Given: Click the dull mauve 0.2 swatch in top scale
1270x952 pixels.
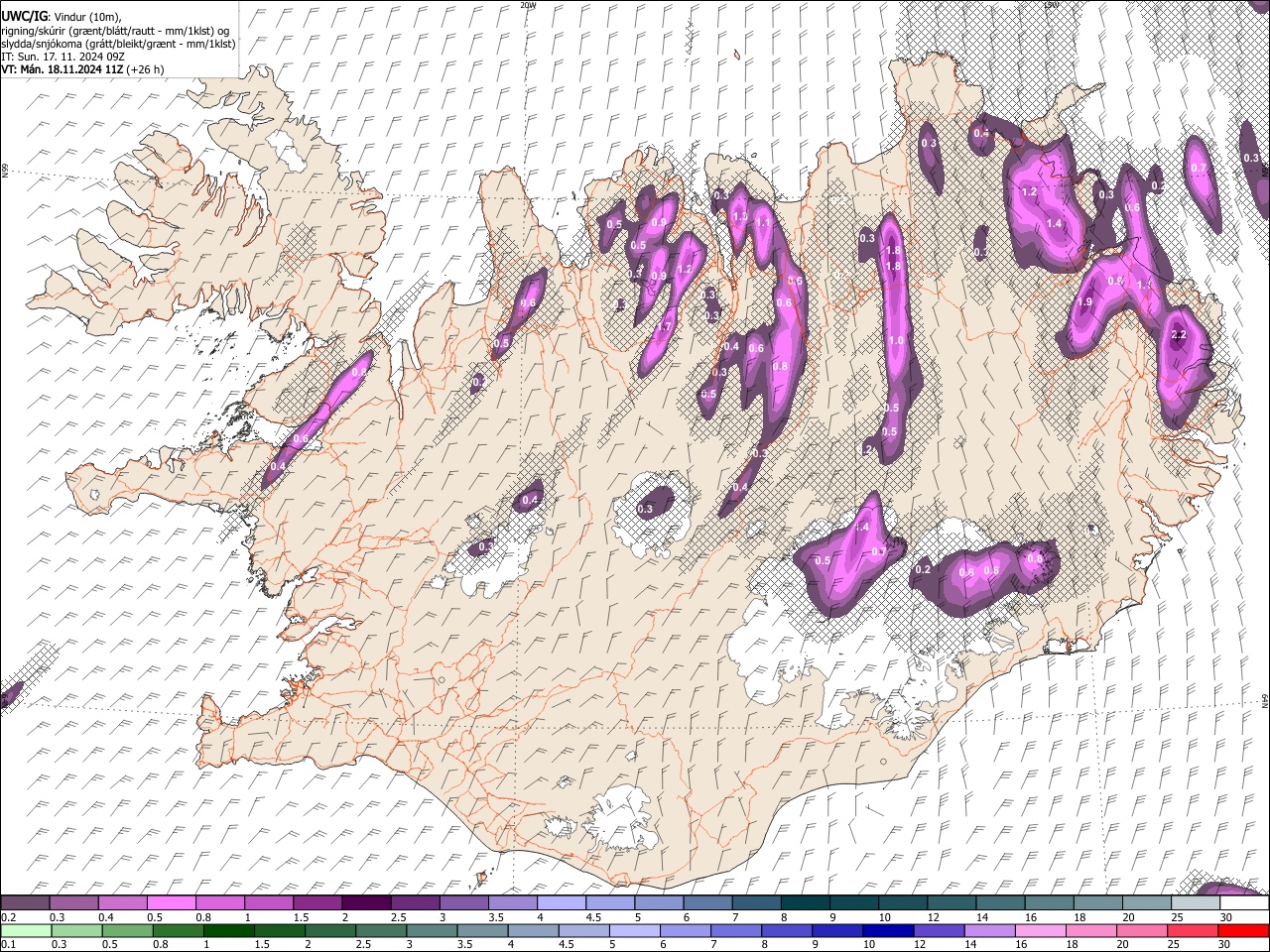Looking at the screenshot, I should pos(26,902).
